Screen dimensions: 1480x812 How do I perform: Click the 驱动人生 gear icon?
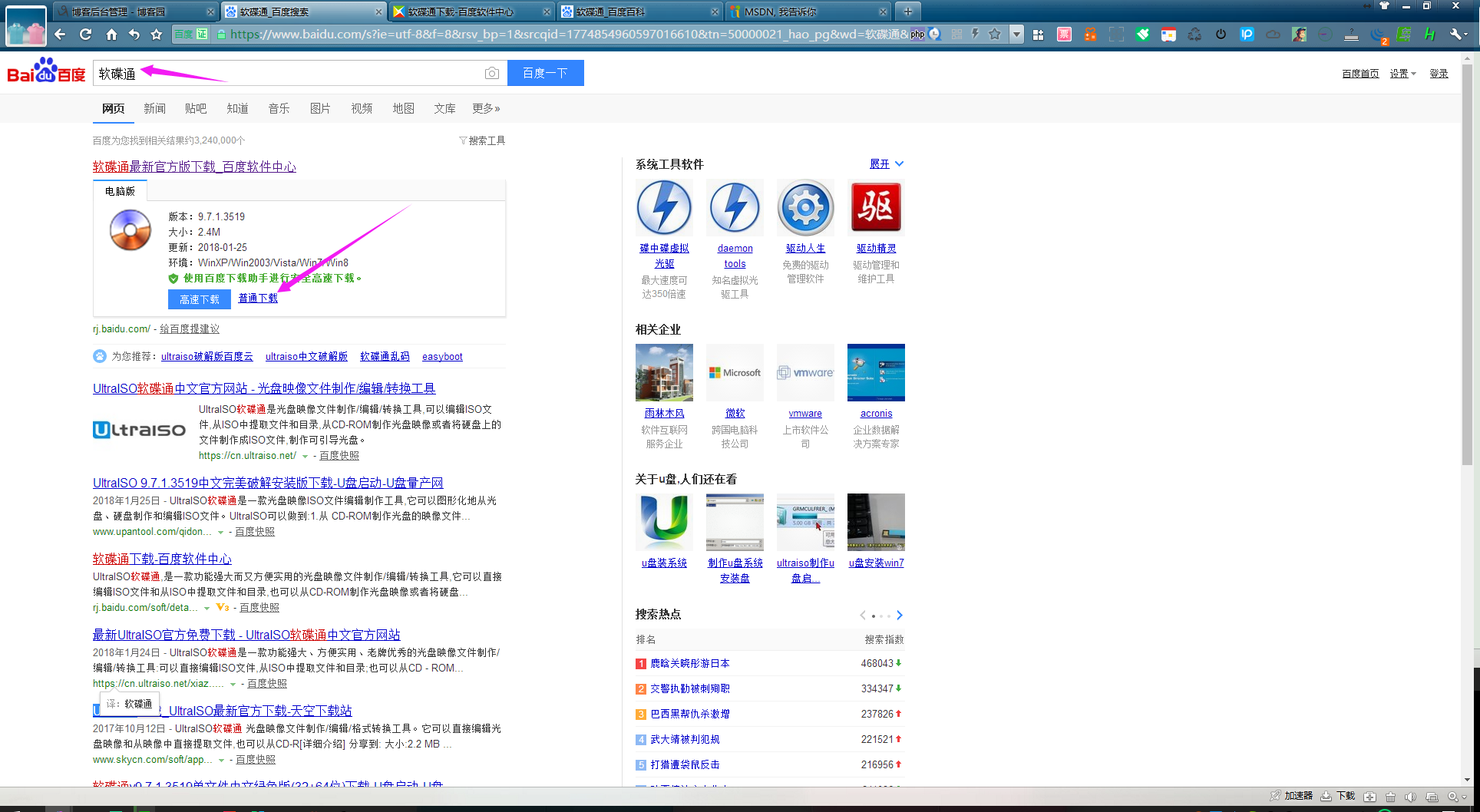coord(805,207)
